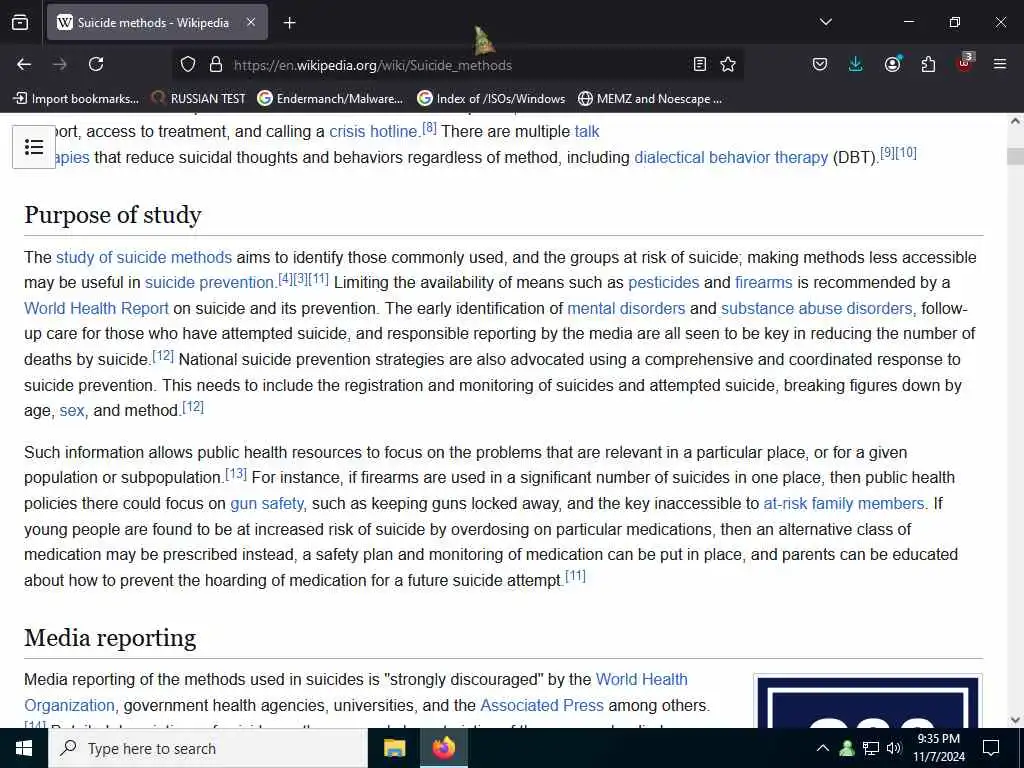1024x768 pixels.
Task: Open the firearms link
Action: pos(763,283)
